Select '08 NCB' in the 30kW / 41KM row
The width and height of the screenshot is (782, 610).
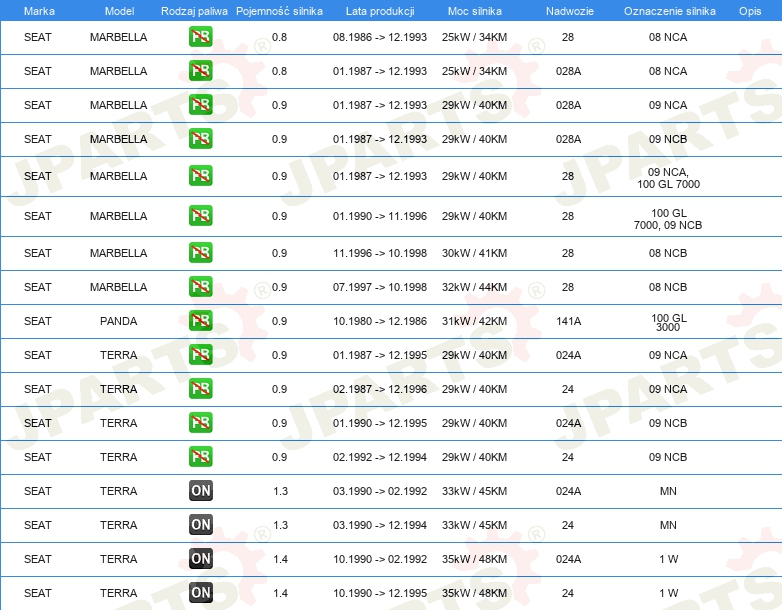(668, 253)
